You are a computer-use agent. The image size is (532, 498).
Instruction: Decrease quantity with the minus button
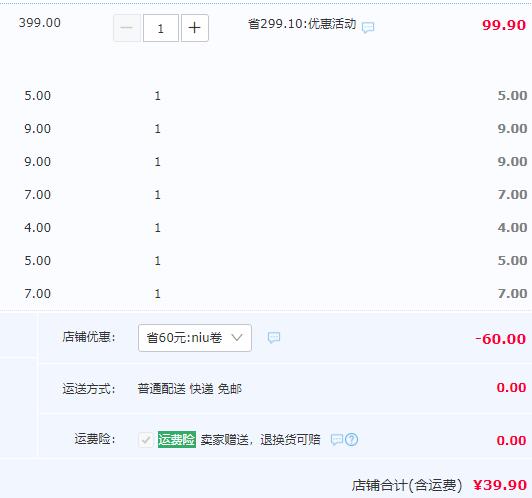click(127, 28)
